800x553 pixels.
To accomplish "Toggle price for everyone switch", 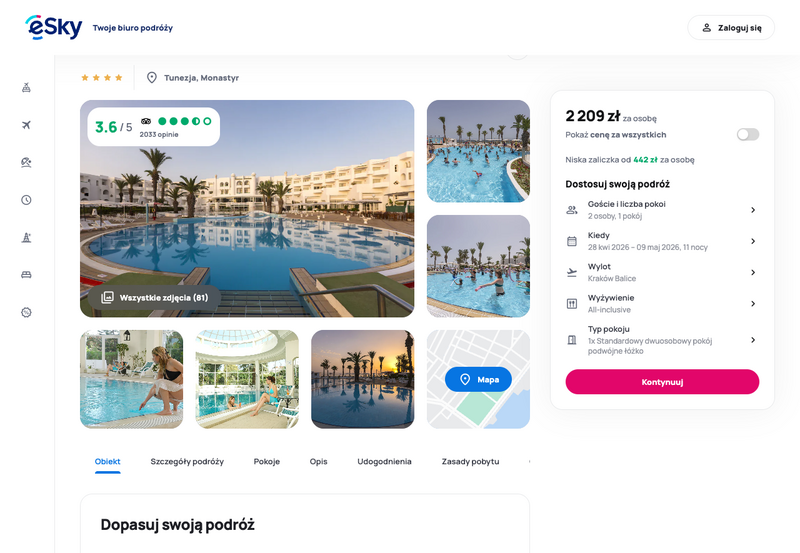I will pos(747,135).
